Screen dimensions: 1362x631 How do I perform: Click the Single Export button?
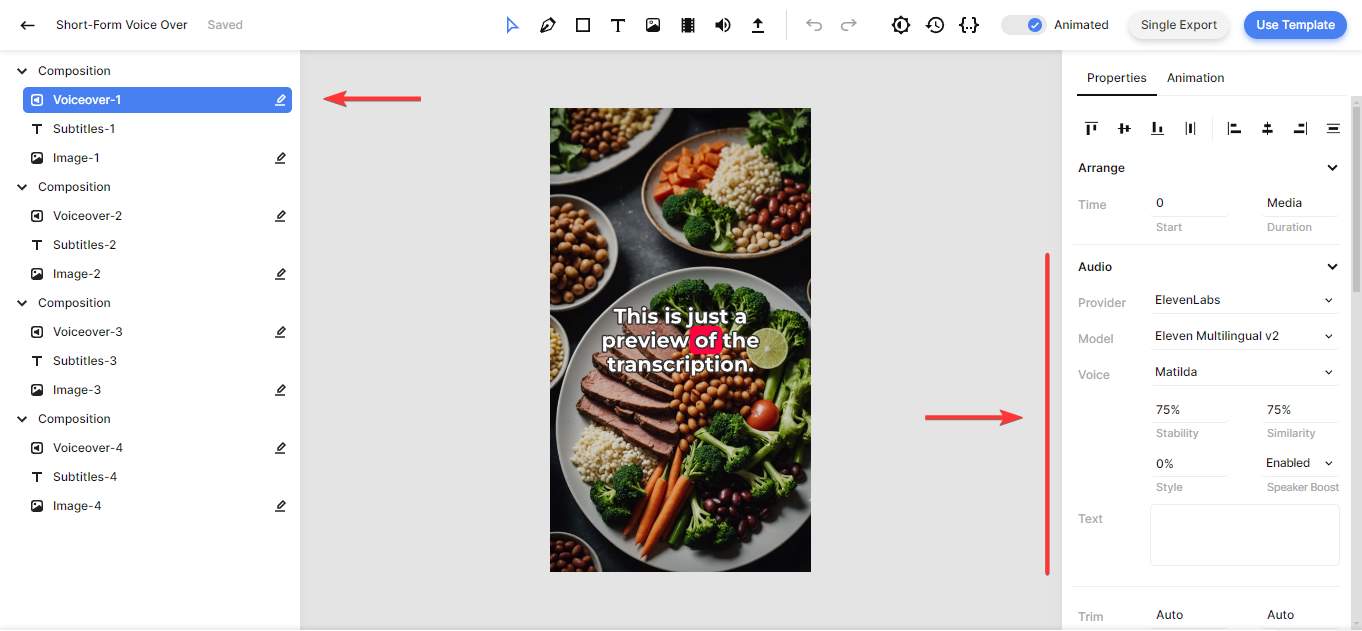coord(1178,25)
